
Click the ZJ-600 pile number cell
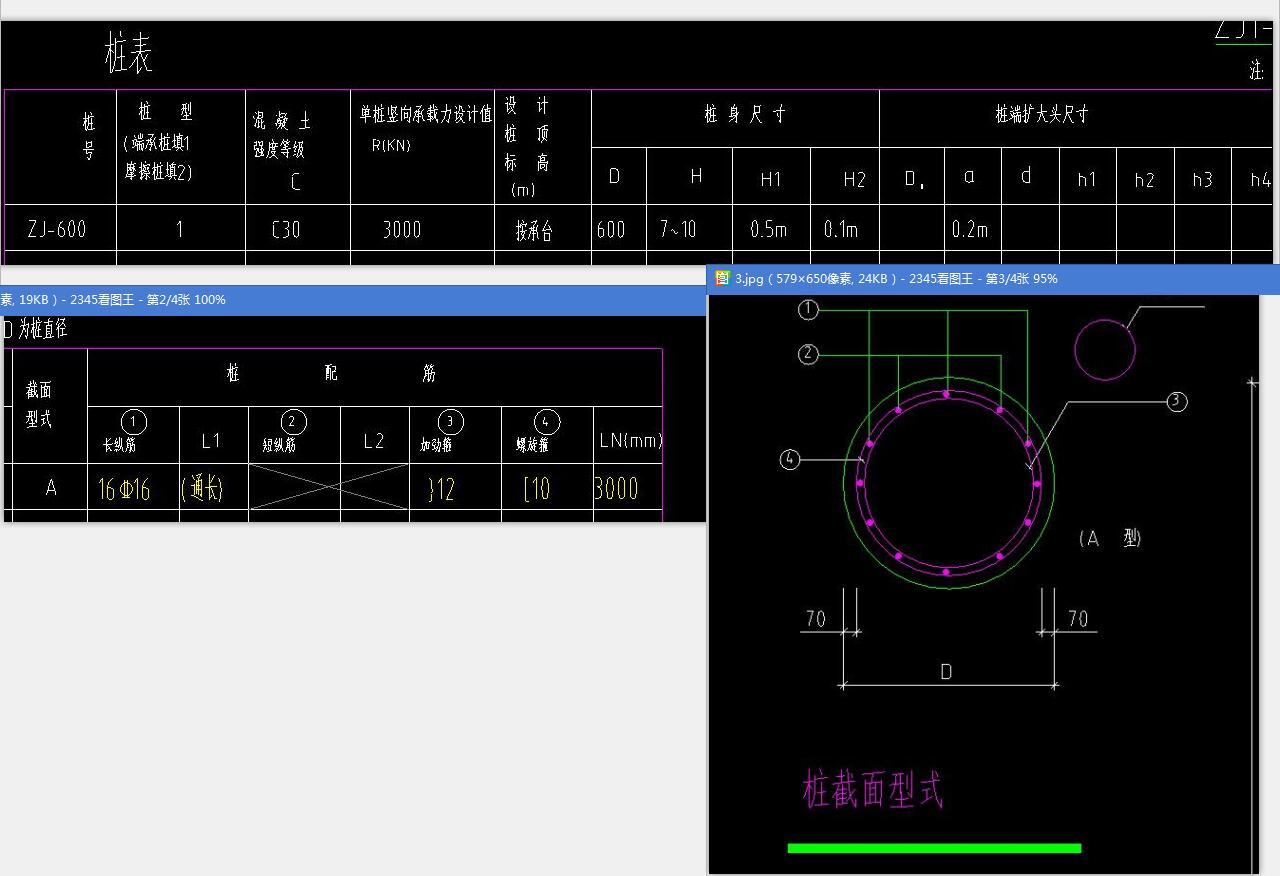point(58,229)
